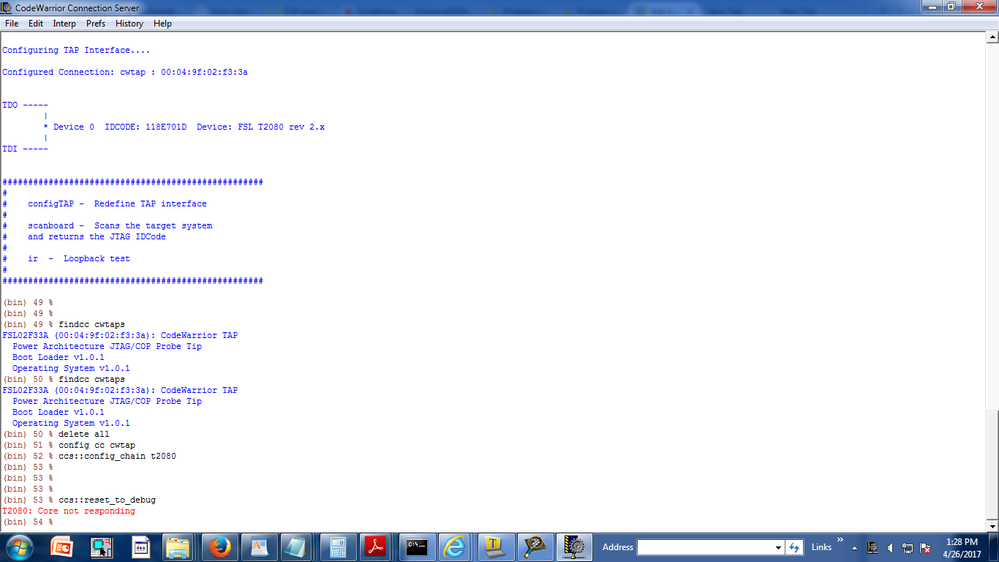This screenshot has width=999, height=562.
Task: Click the Address bar refresh/go button
Action: (x=794, y=547)
